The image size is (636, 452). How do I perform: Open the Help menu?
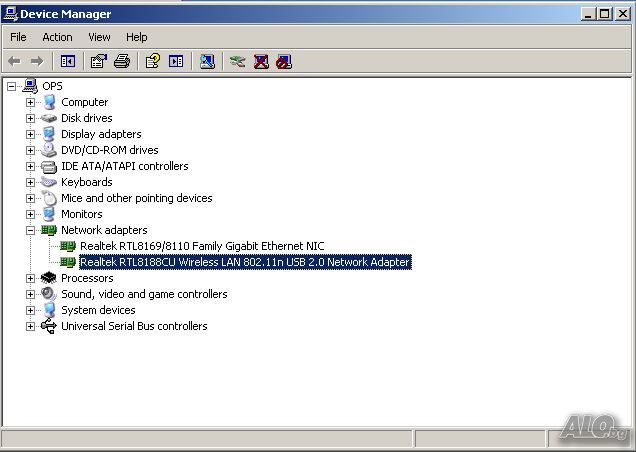coord(137,37)
